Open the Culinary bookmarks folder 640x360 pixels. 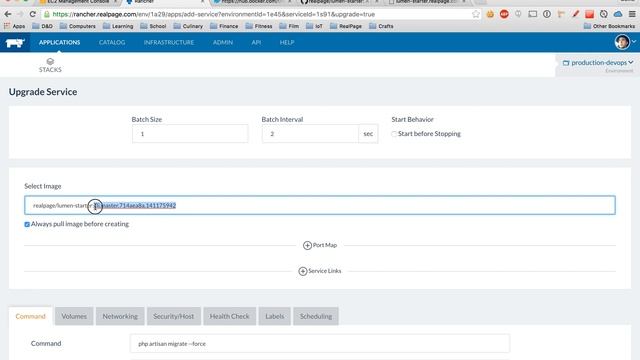[188, 26]
